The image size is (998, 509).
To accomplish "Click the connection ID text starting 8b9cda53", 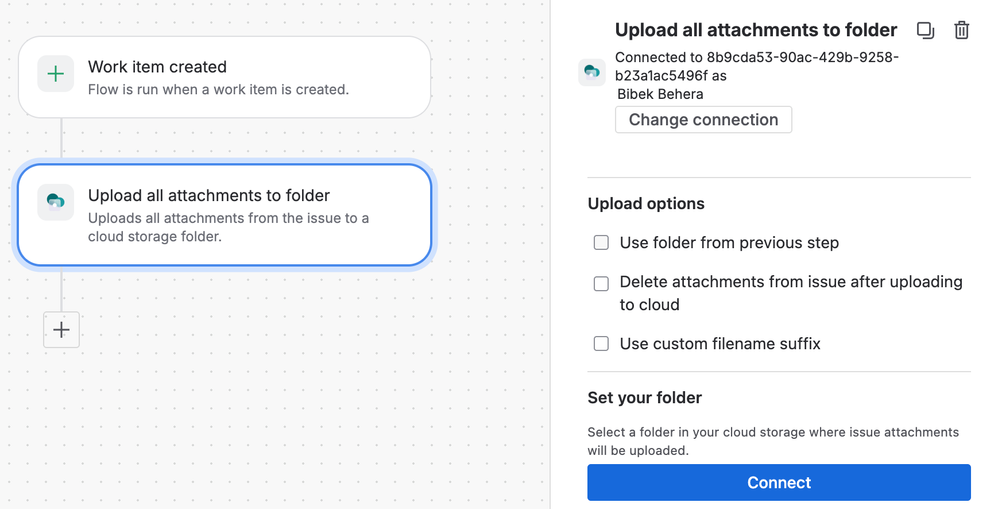I will pos(757,66).
